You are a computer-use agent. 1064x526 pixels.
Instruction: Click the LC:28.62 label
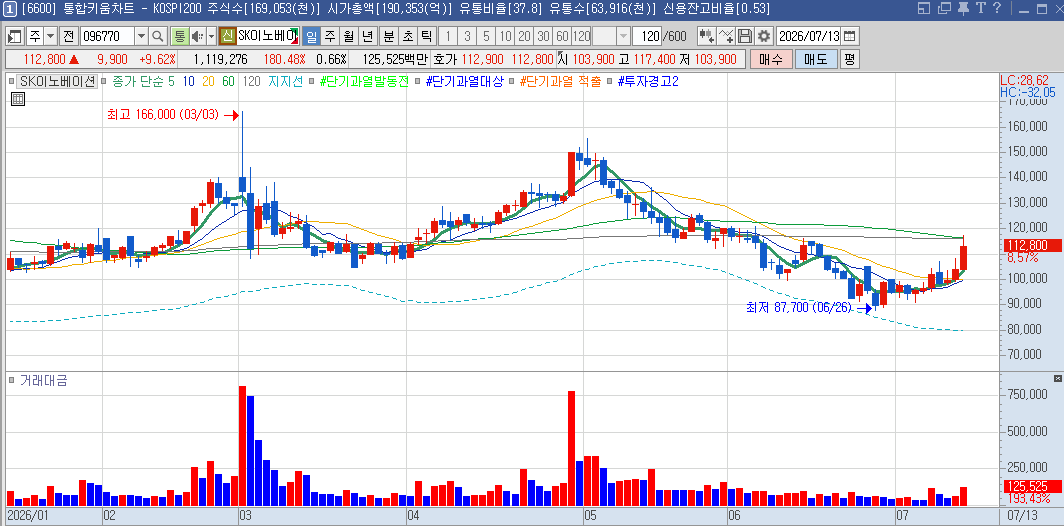[1025, 80]
